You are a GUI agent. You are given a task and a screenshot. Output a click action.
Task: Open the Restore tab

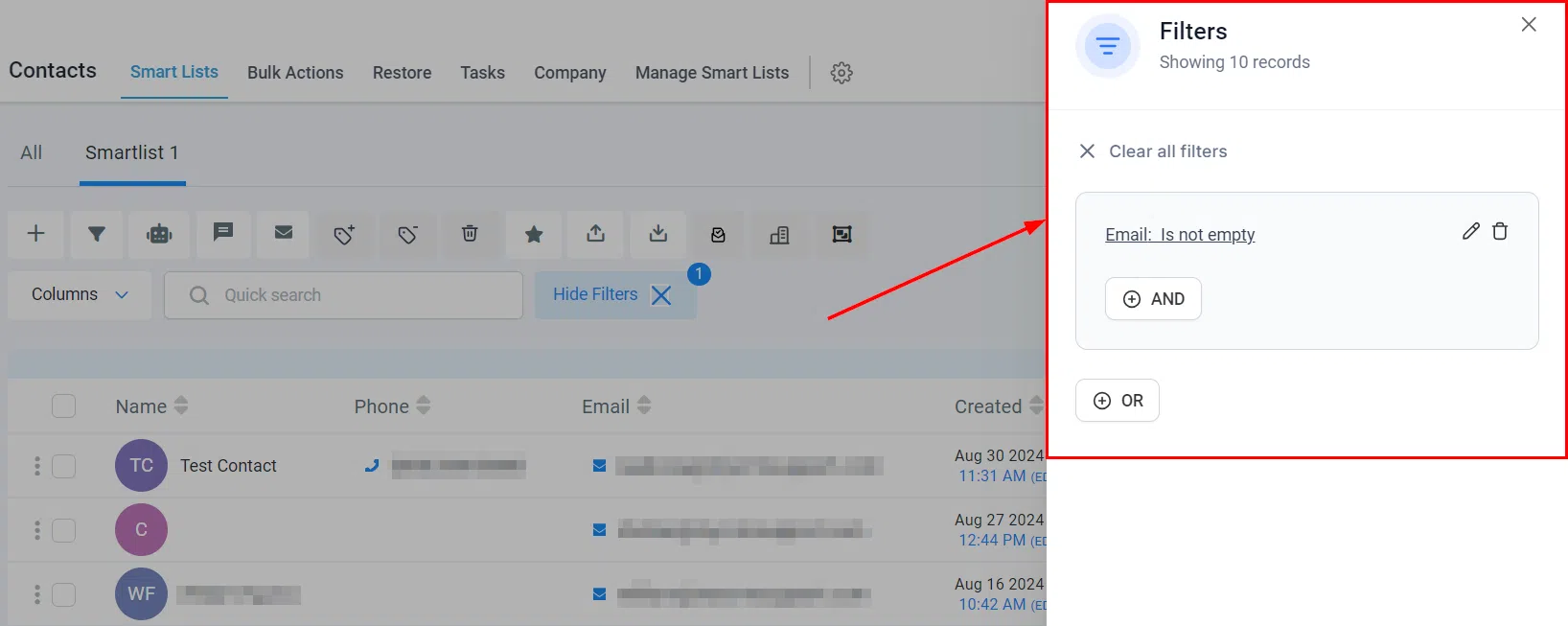click(x=402, y=73)
